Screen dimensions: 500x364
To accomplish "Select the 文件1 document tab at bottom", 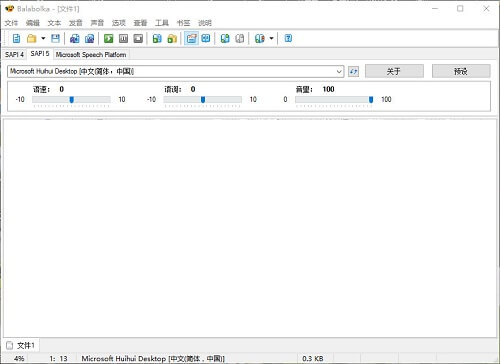I will pyautogui.click(x=21, y=345).
